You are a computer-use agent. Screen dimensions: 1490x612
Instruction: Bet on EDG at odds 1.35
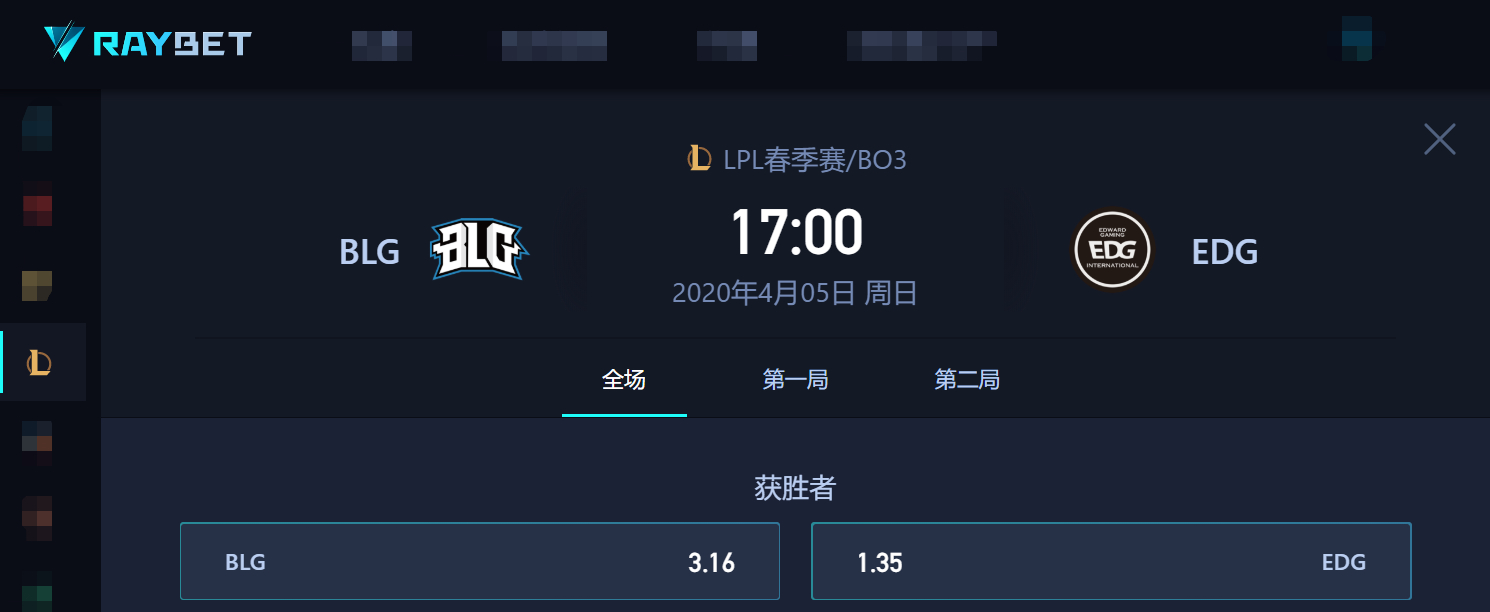[1111, 561]
